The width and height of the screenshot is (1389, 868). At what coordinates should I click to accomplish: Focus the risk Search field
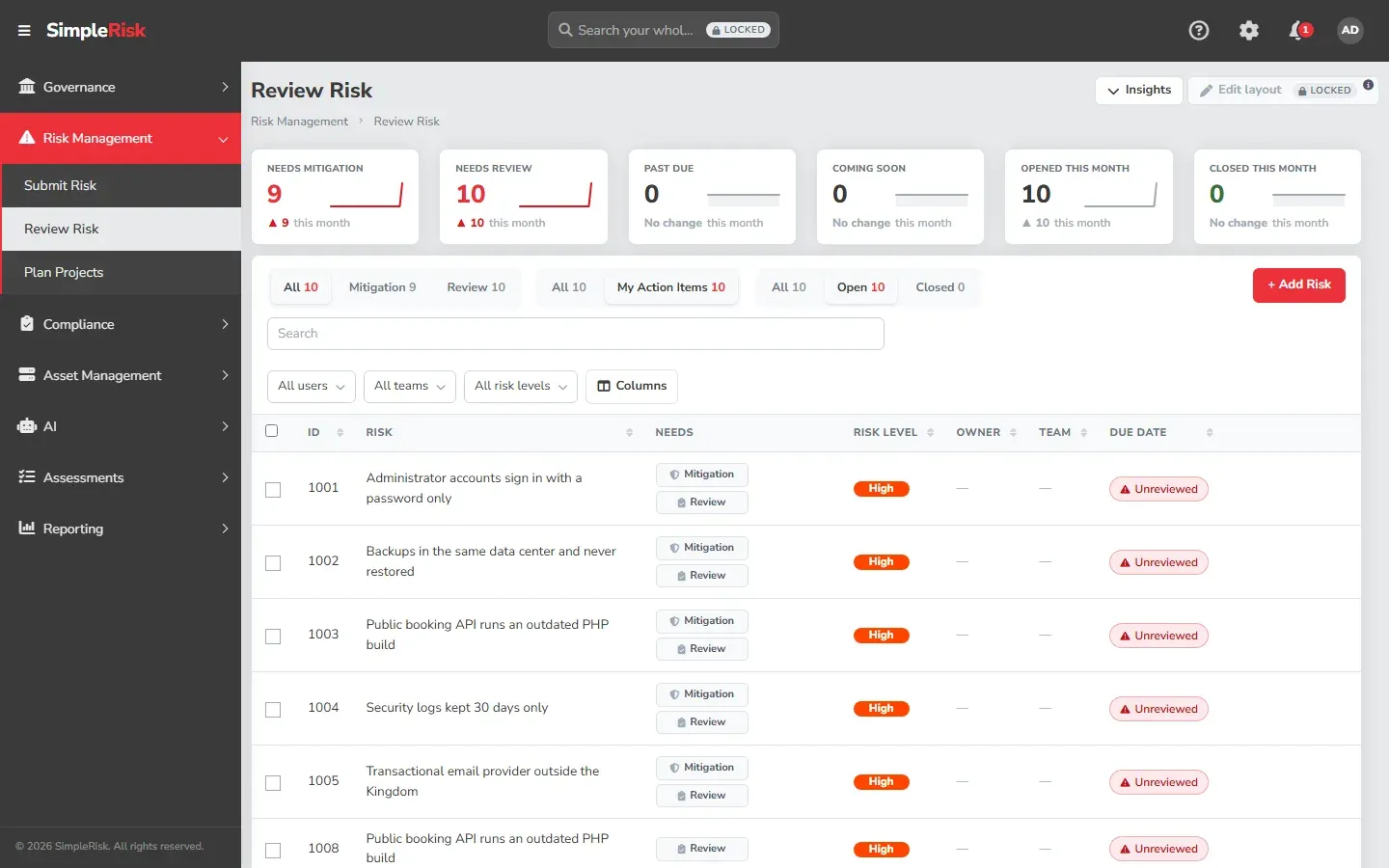click(575, 334)
